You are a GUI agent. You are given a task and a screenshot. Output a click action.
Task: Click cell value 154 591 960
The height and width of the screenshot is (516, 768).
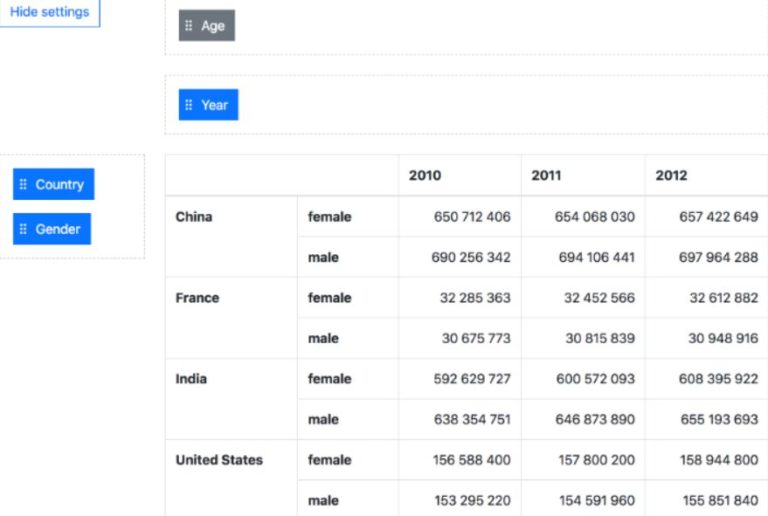[597, 500]
